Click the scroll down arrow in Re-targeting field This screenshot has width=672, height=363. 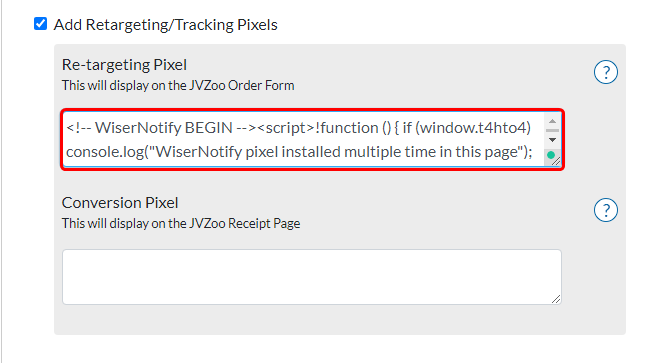552,140
